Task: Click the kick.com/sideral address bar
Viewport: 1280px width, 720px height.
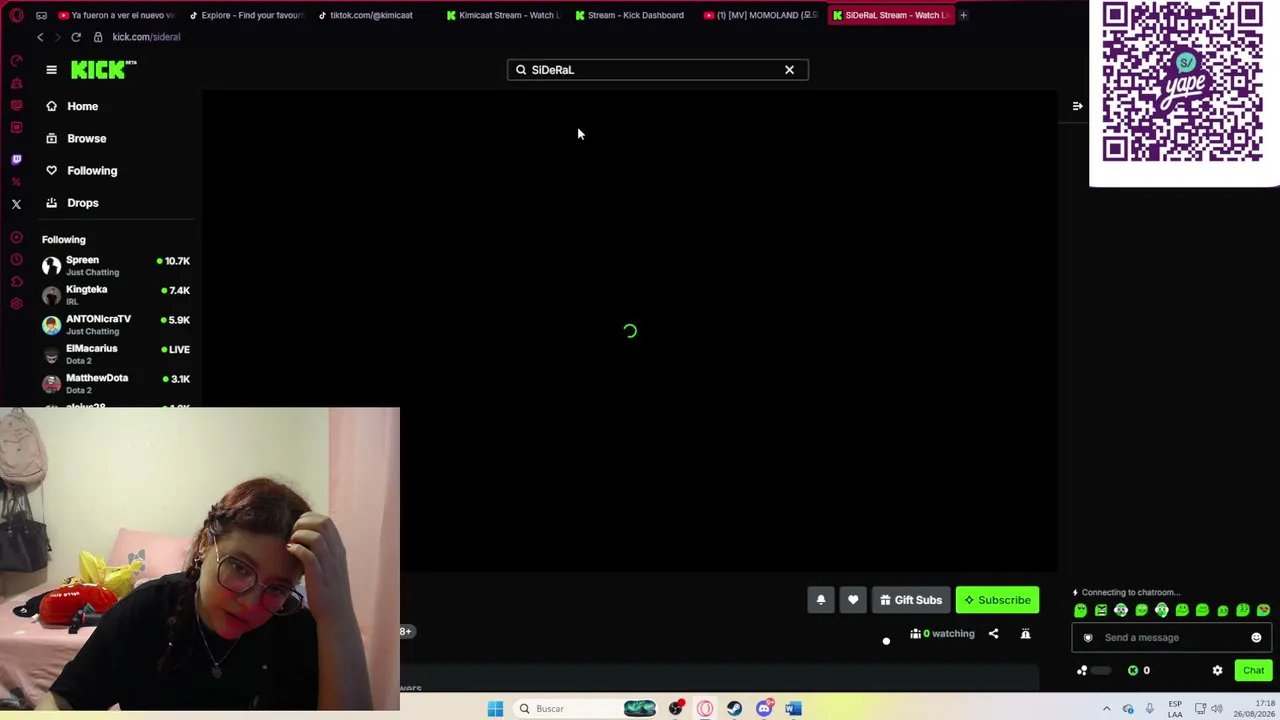Action: [146, 37]
